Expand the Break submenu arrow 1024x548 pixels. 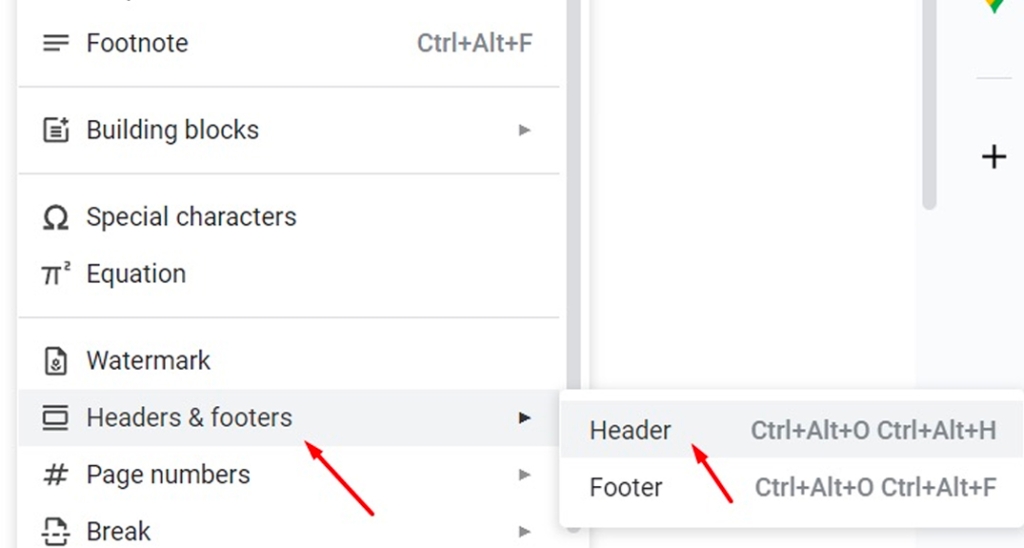pyautogui.click(x=524, y=531)
